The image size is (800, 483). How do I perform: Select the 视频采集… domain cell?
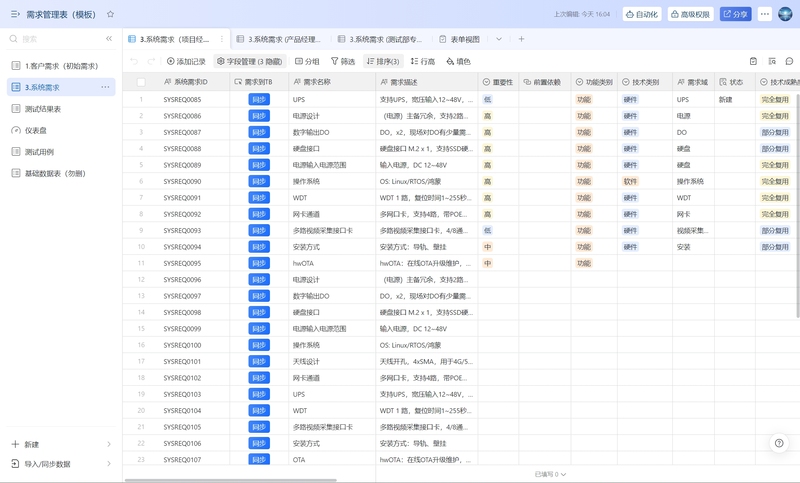click(x=693, y=231)
